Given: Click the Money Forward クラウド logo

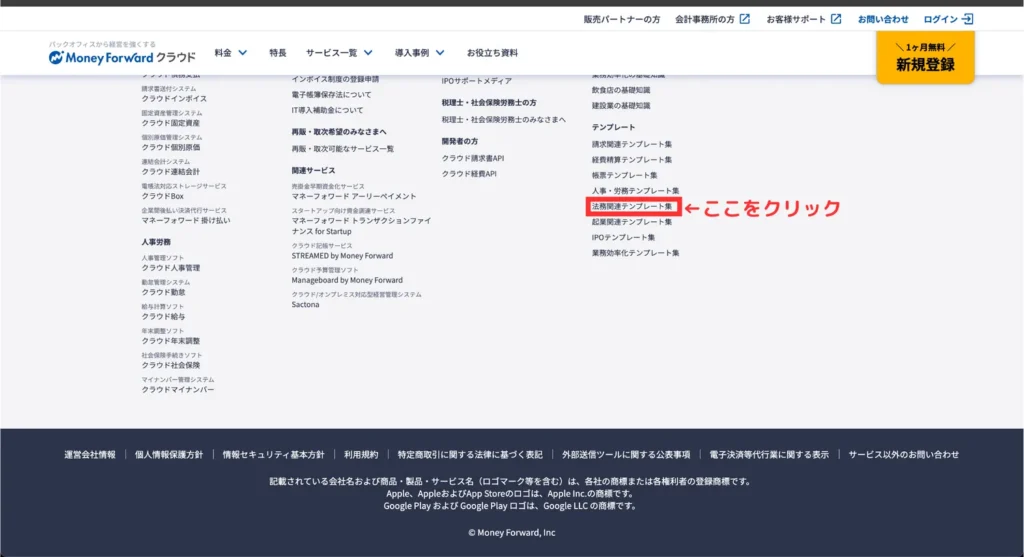Looking at the screenshot, I should (122, 56).
